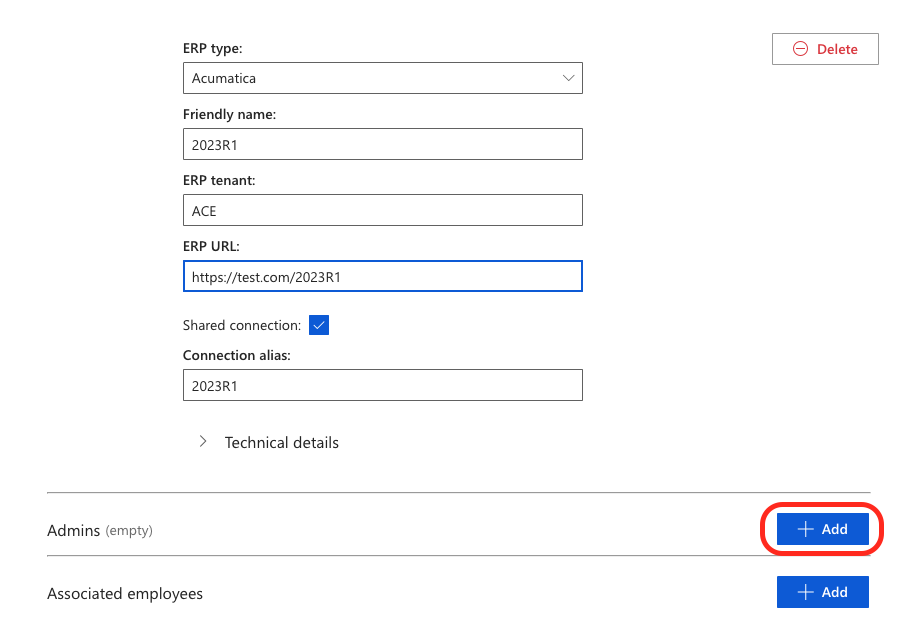The width and height of the screenshot is (902, 625).
Task: Focus the Friendly name input field
Action: (x=382, y=144)
